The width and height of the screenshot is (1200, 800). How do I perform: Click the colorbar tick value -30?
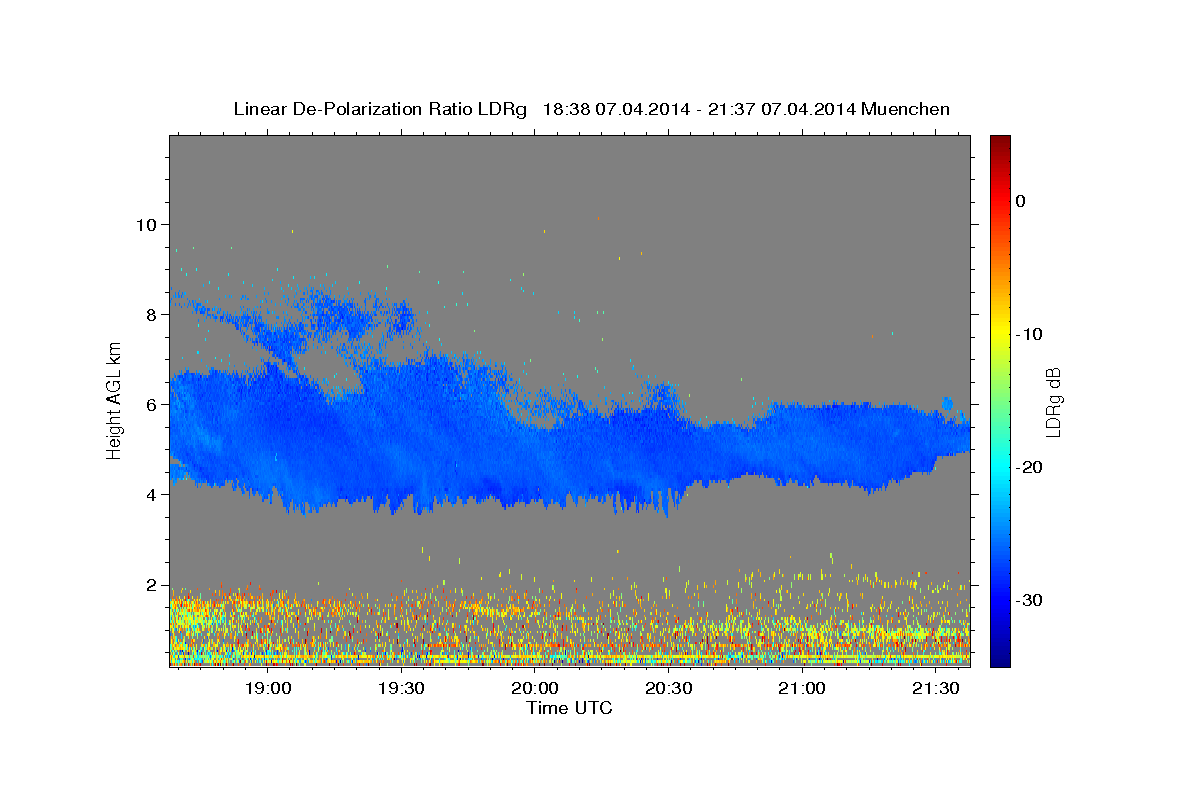(1029, 600)
